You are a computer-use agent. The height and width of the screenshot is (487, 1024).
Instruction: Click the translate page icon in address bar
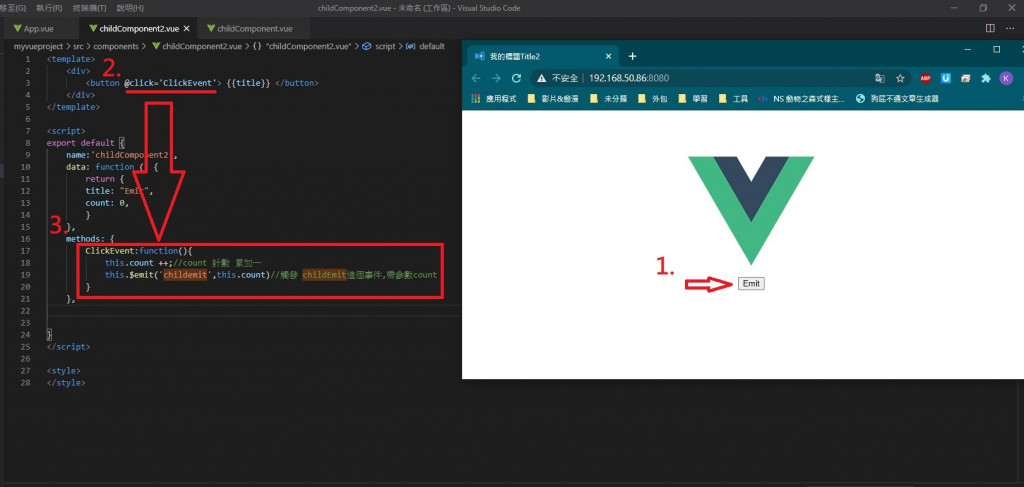pyautogui.click(x=880, y=78)
